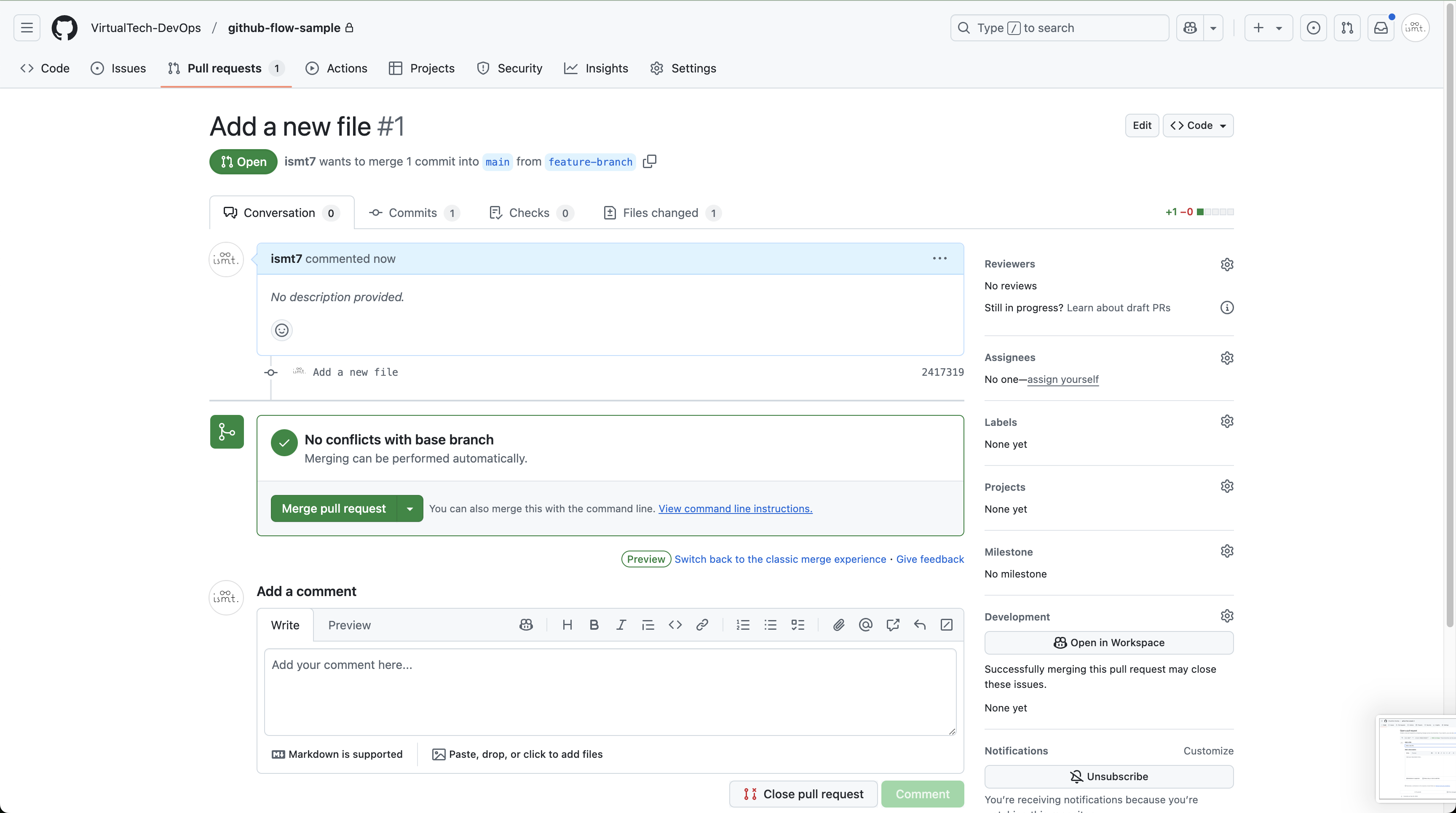Mention a user with the @ icon

[x=865, y=625]
